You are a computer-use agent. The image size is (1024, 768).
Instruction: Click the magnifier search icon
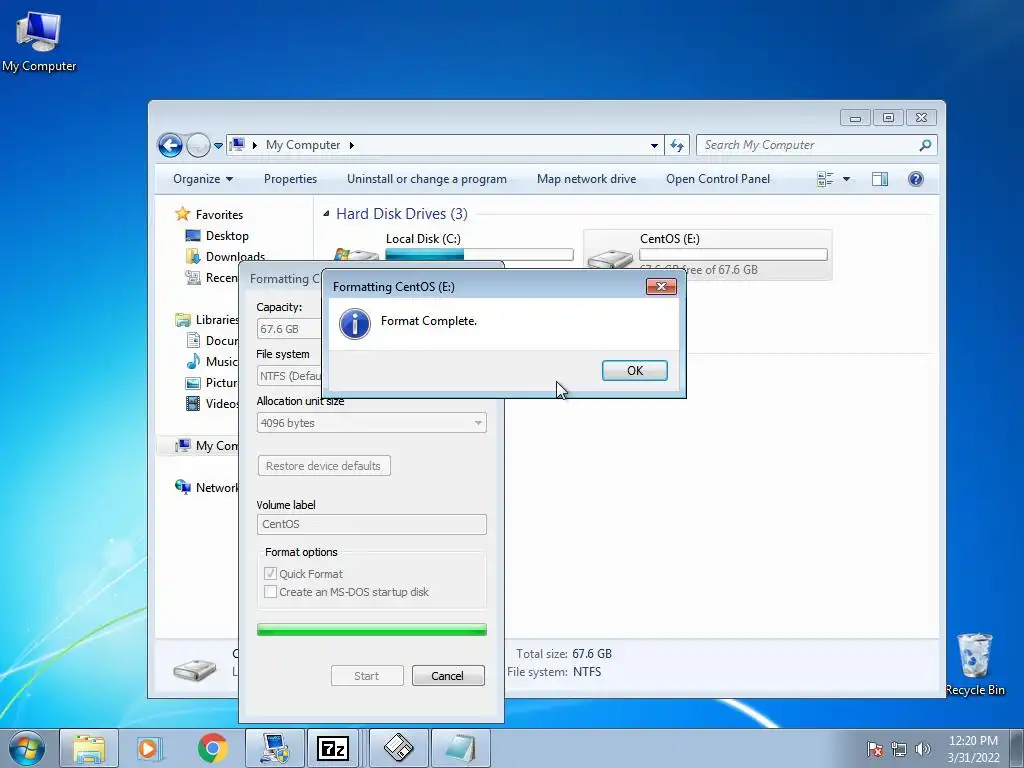coord(925,145)
